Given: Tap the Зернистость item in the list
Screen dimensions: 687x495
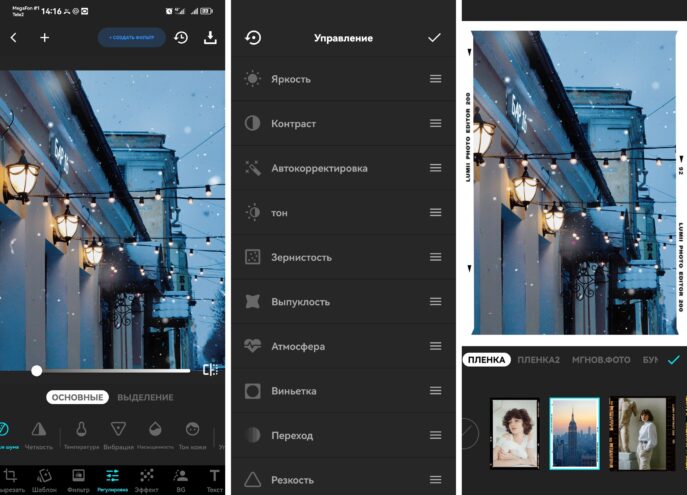Looking at the screenshot, I should (301, 257).
